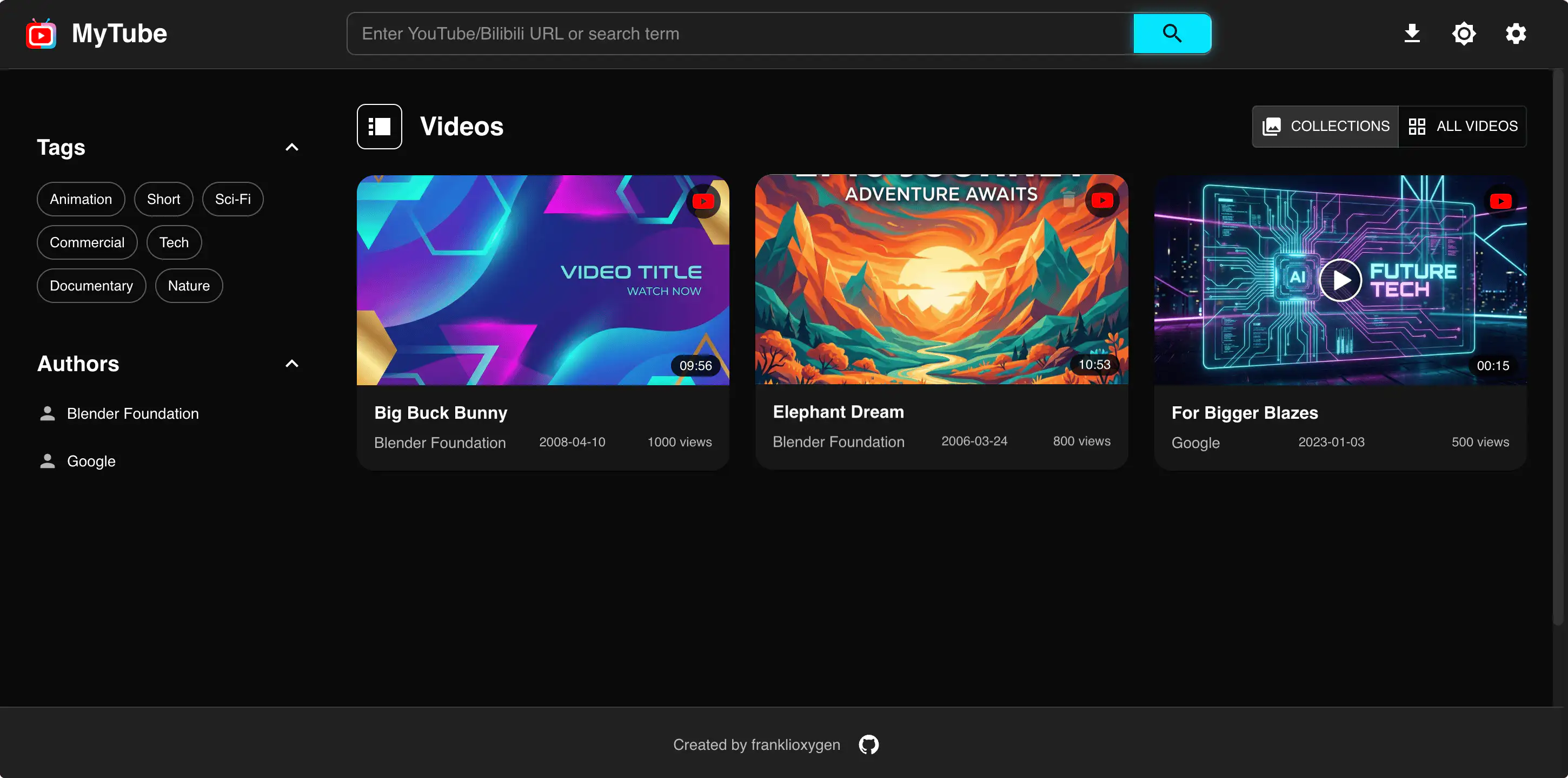Viewport: 1568px width, 778px height.
Task: Toggle the sidebar view icon beside Videos
Action: point(379,126)
